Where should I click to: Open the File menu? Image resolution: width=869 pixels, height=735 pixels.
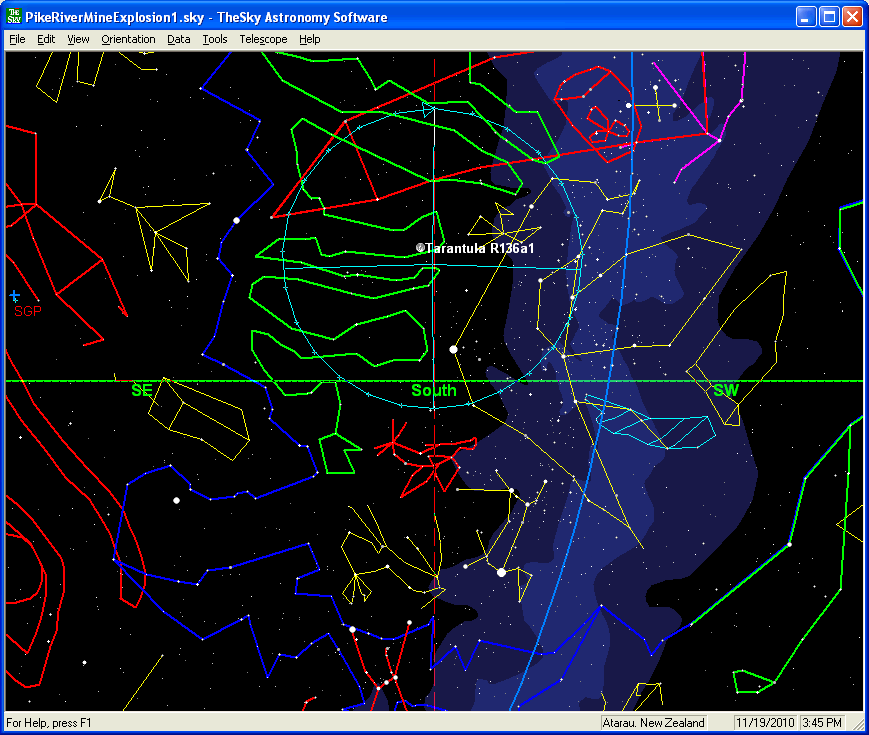(x=17, y=39)
